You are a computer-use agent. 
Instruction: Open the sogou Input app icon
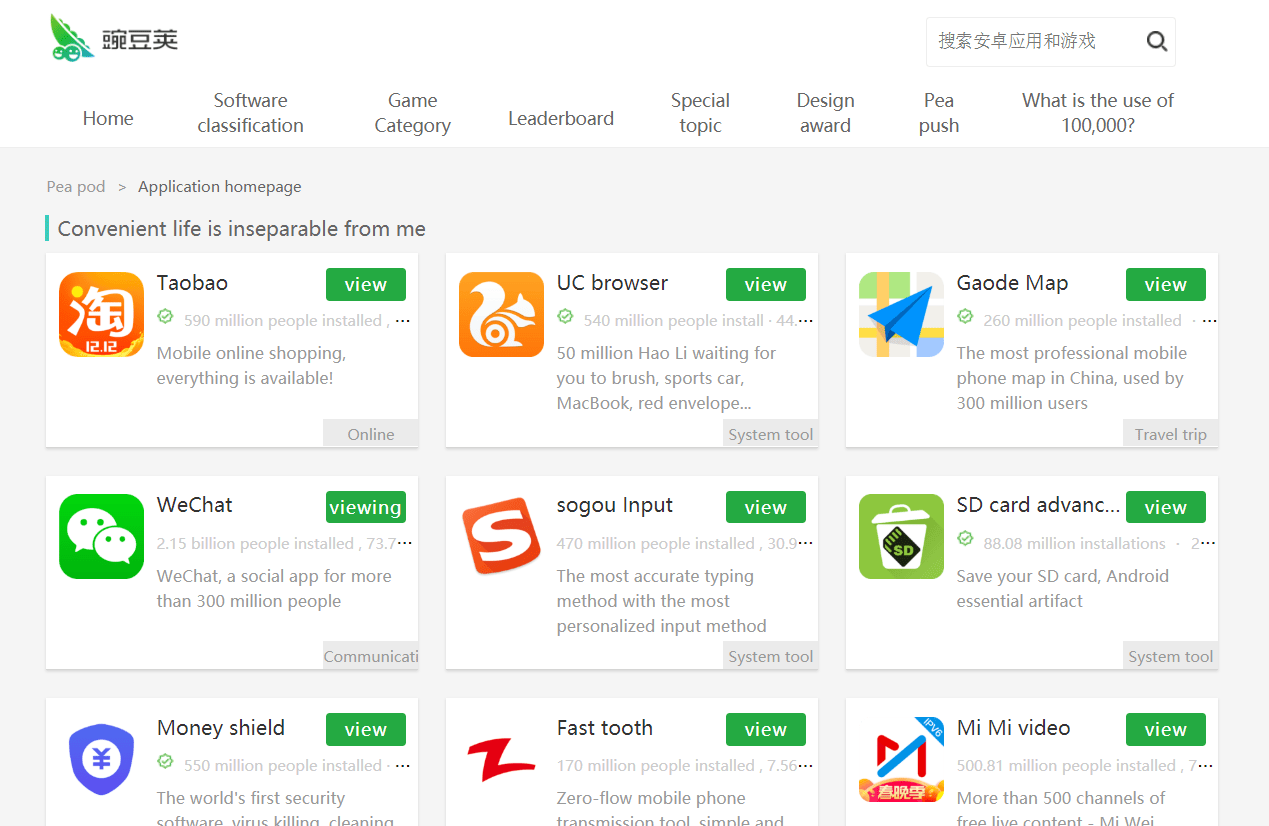pos(501,536)
